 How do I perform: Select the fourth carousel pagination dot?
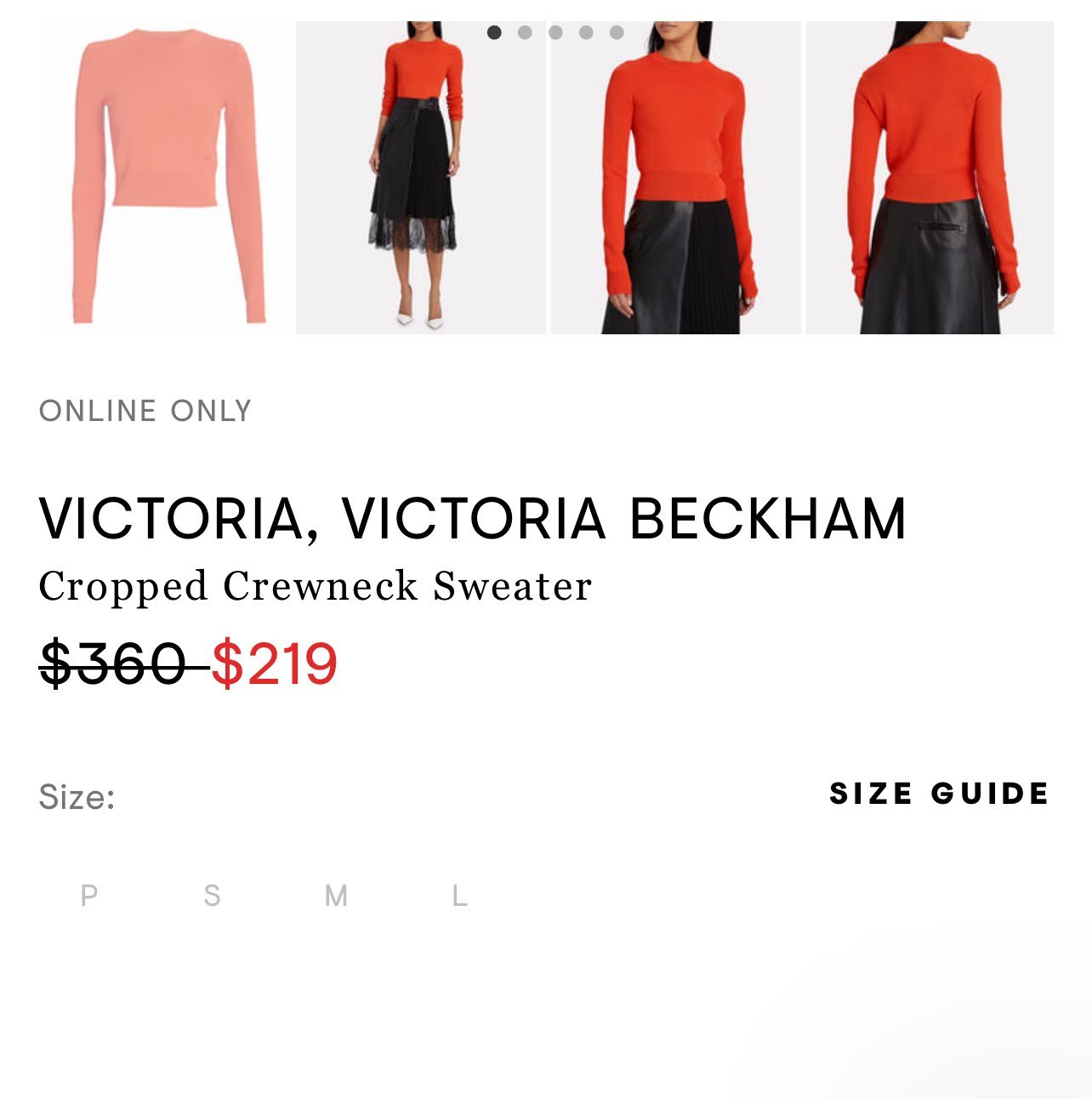[586, 32]
